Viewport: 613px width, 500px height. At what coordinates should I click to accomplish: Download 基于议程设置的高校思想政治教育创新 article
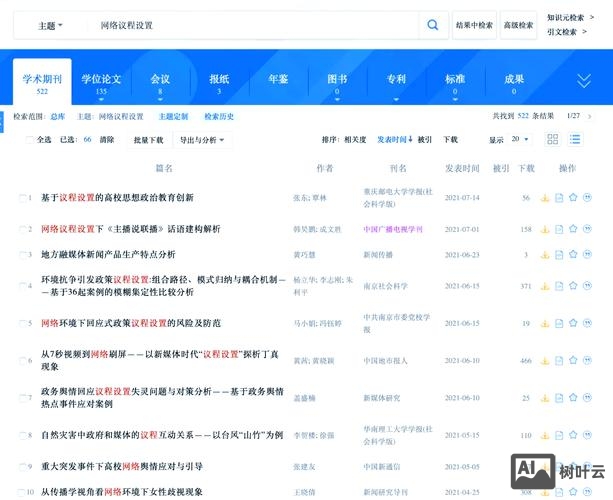pyautogui.click(x=545, y=198)
